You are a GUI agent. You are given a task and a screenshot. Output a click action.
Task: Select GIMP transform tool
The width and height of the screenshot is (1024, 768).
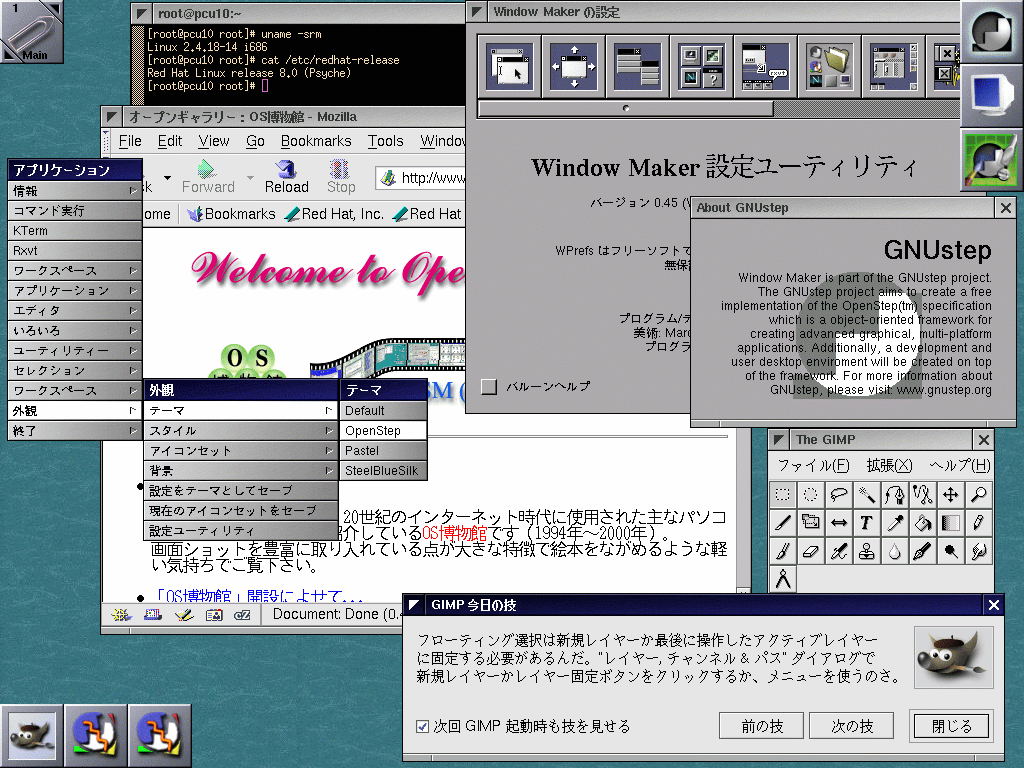810,522
